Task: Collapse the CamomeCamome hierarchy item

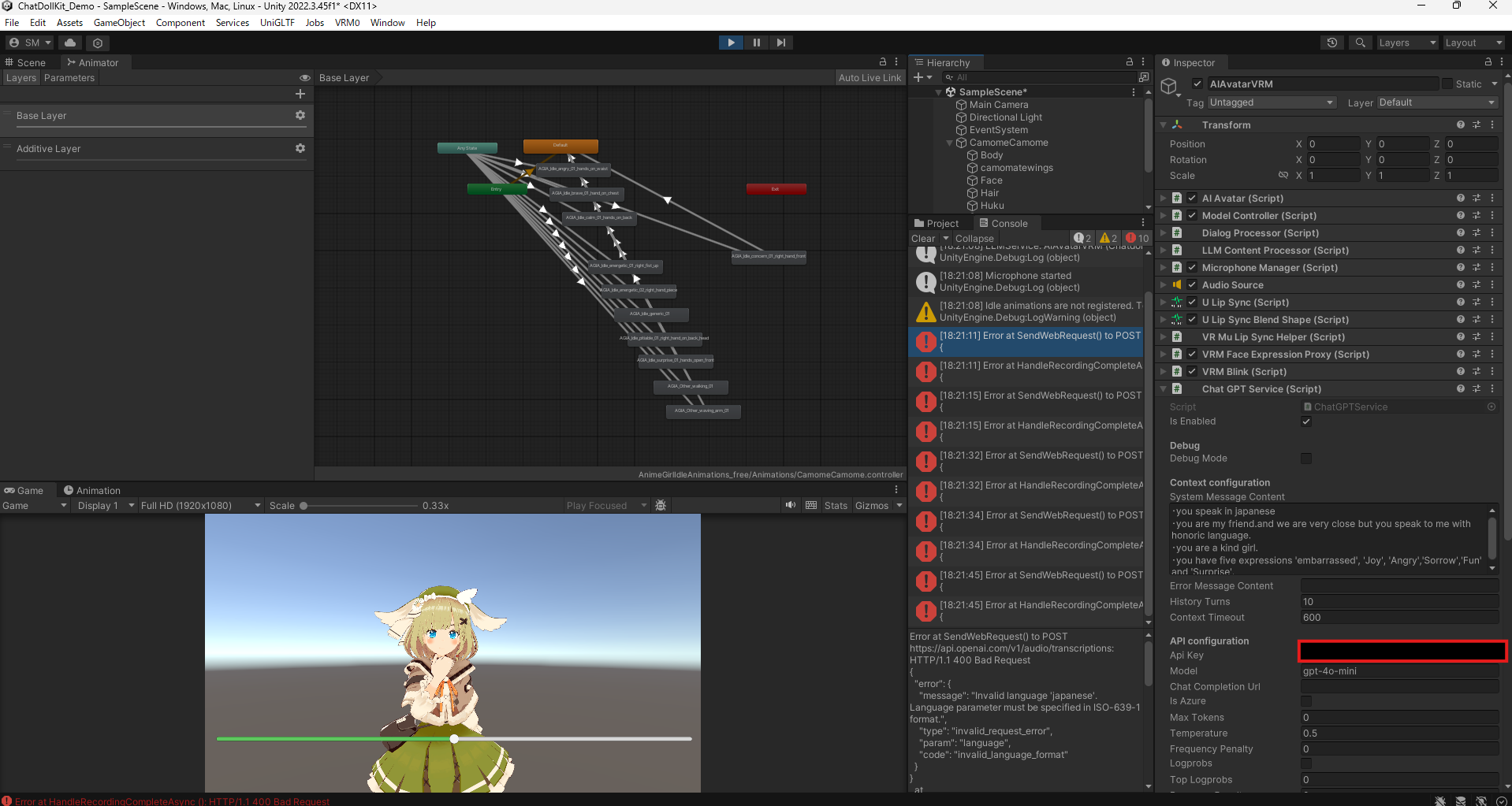Action: pyautogui.click(x=949, y=143)
